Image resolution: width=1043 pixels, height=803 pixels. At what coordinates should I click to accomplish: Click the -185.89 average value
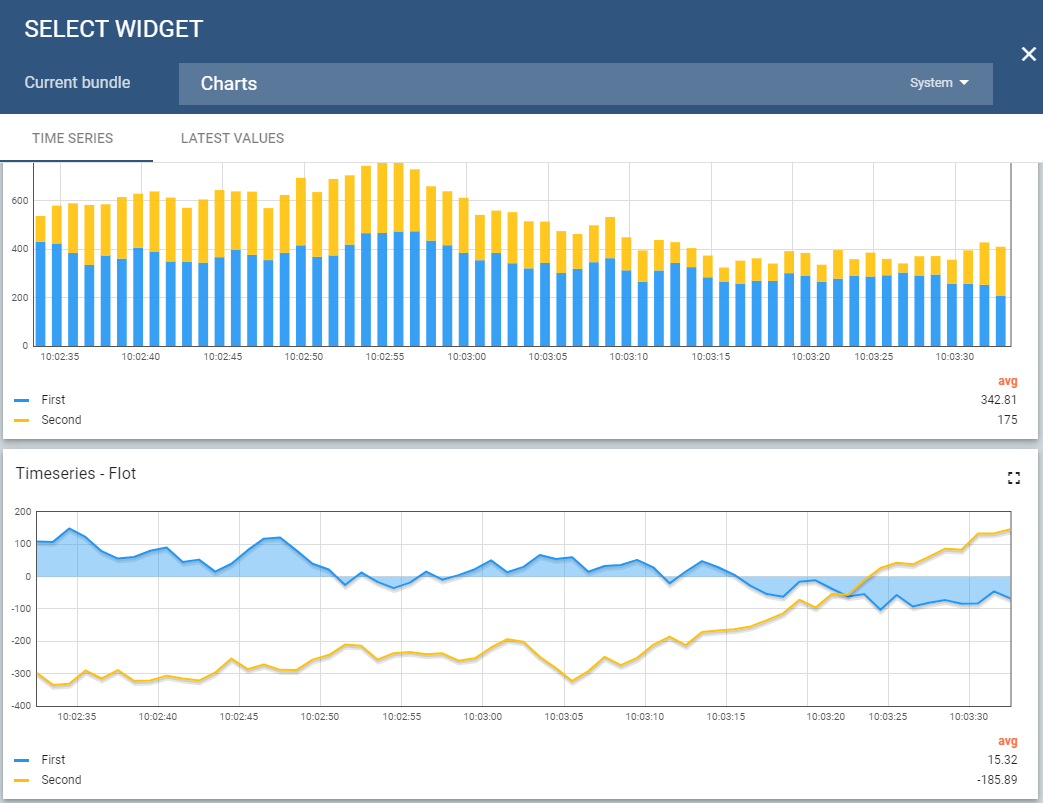[x=997, y=780]
